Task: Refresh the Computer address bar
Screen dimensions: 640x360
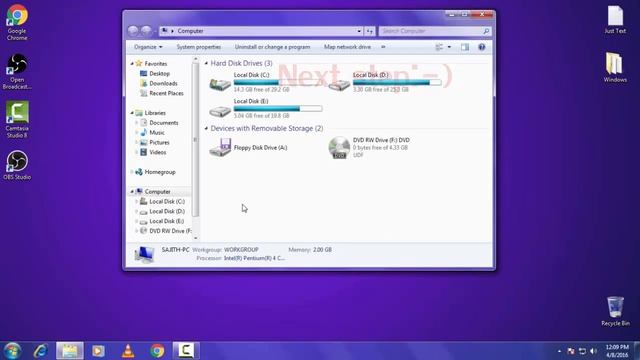Action: click(369, 31)
